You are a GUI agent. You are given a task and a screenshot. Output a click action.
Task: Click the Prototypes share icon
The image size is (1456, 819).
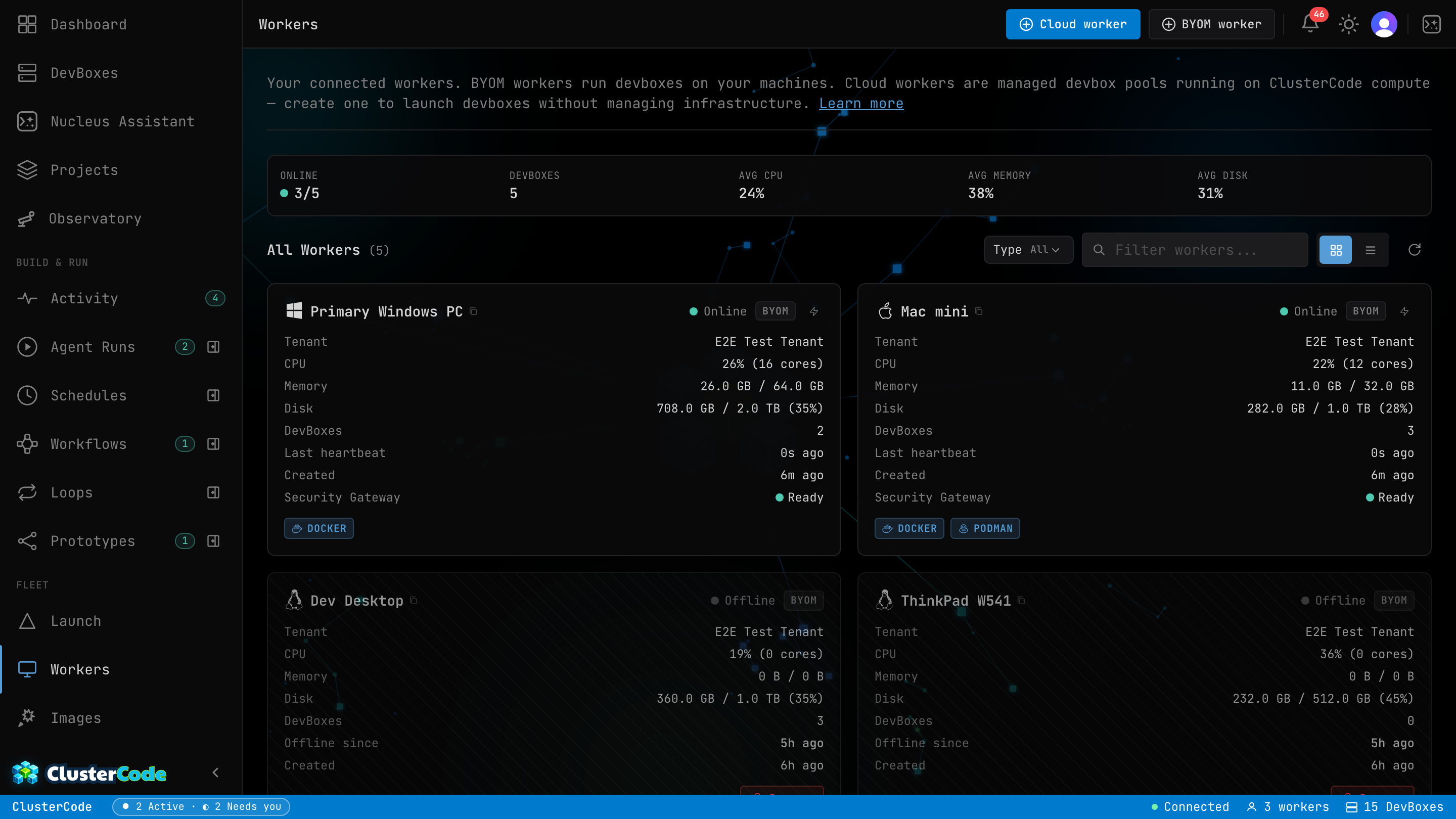[x=27, y=541]
